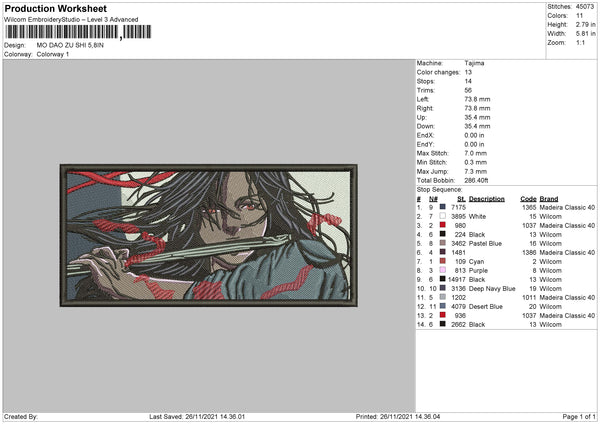This screenshot has height=424, width=600.
Task: Click the 'Description' column header
Action: 487,199
